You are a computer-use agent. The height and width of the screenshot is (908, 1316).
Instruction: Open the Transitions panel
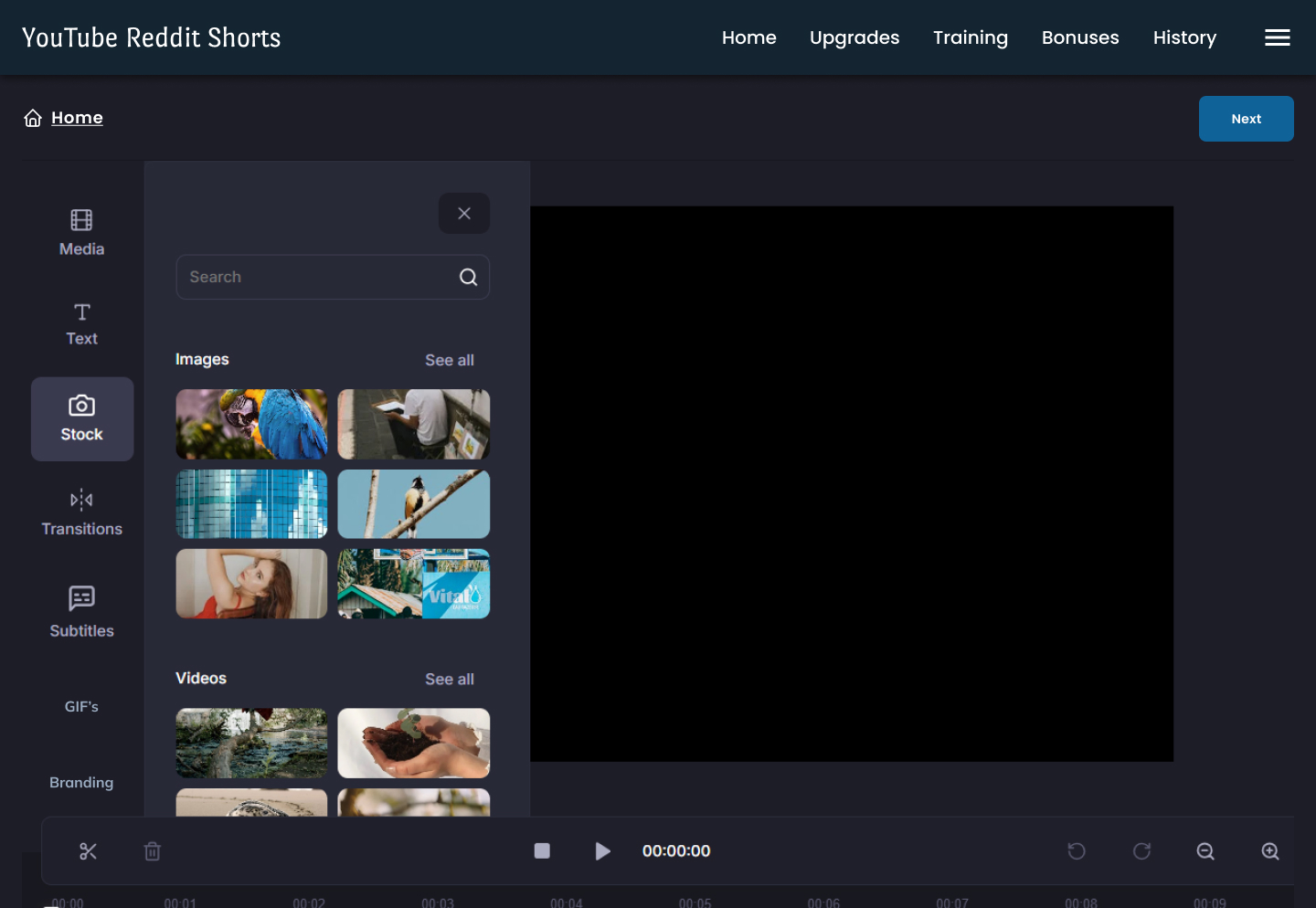[81, 512]
